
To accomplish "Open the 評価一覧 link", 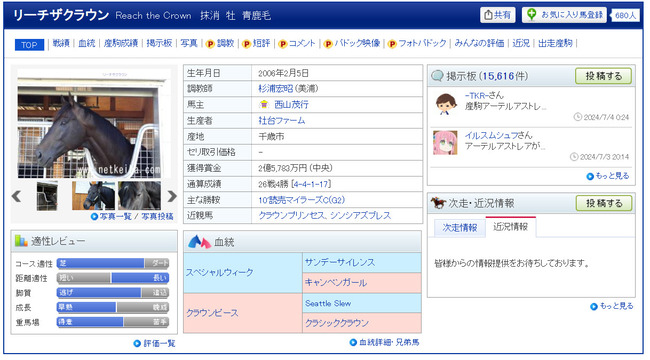I will point(159,343).
